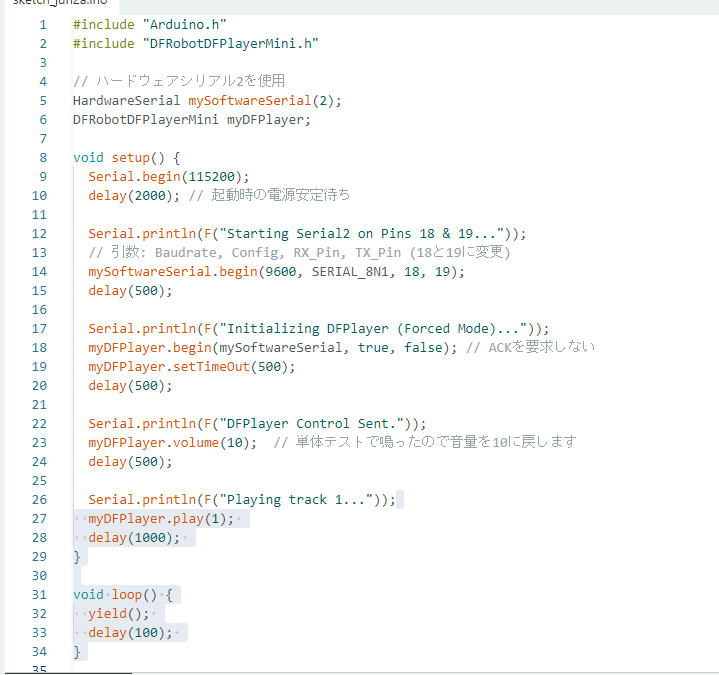Click line number 31 in gutter

tap(39, 595)
